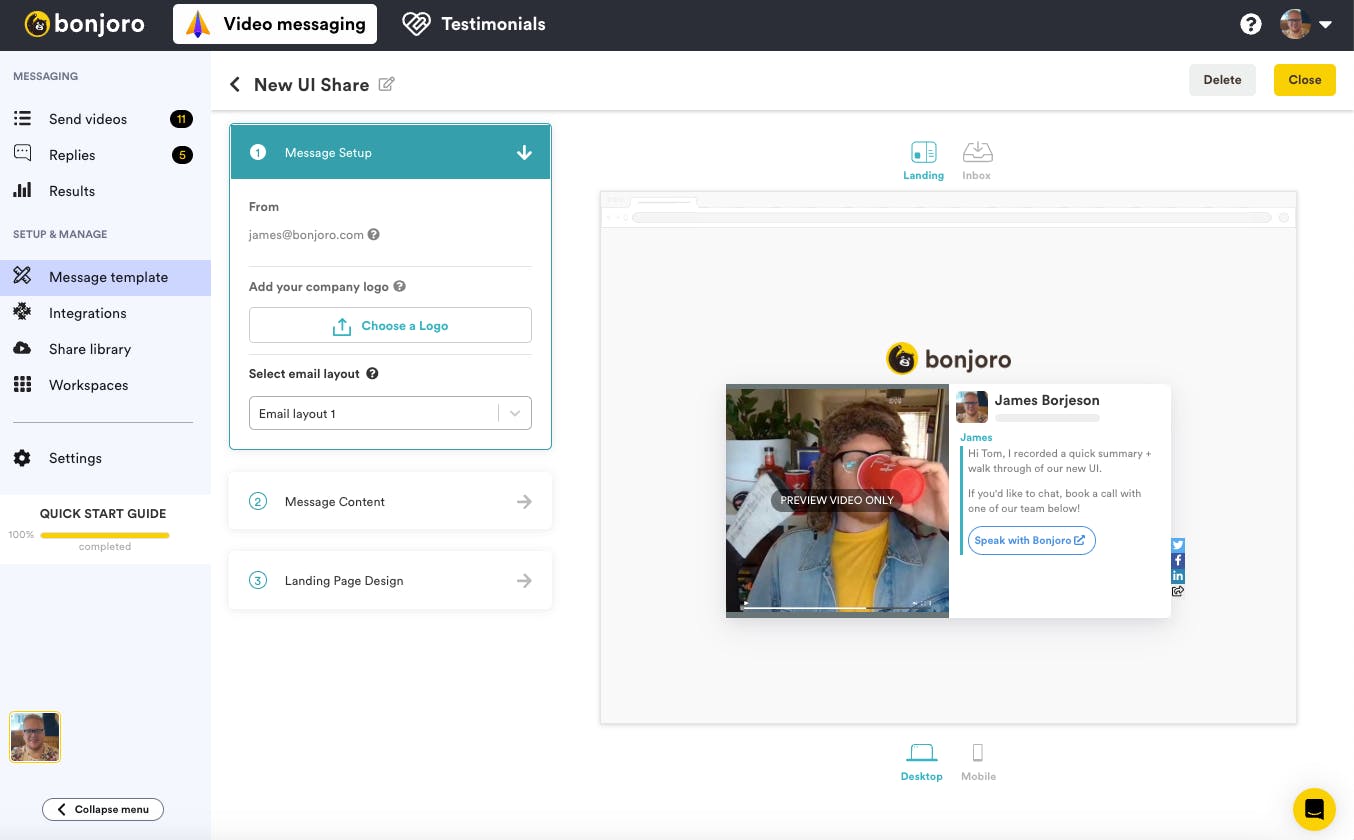The width and height of the screenshot is (1354, 840).
Task: Click the user profile avatar in header
Action: 1296,24
